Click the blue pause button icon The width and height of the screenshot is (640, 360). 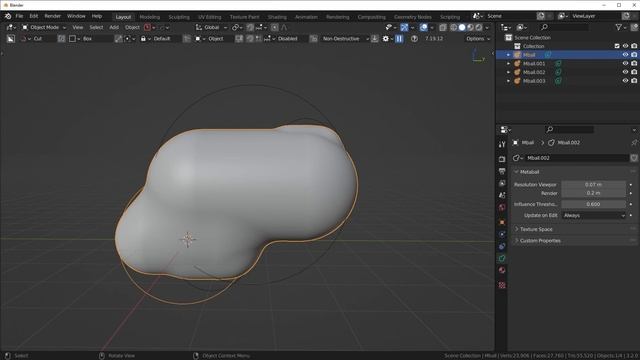tap(399, 39)
